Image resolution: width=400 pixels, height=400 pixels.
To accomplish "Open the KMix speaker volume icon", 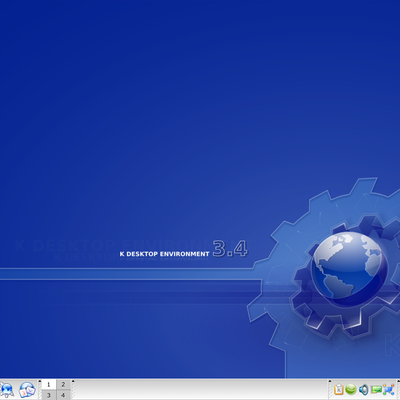I will (363, 389).
